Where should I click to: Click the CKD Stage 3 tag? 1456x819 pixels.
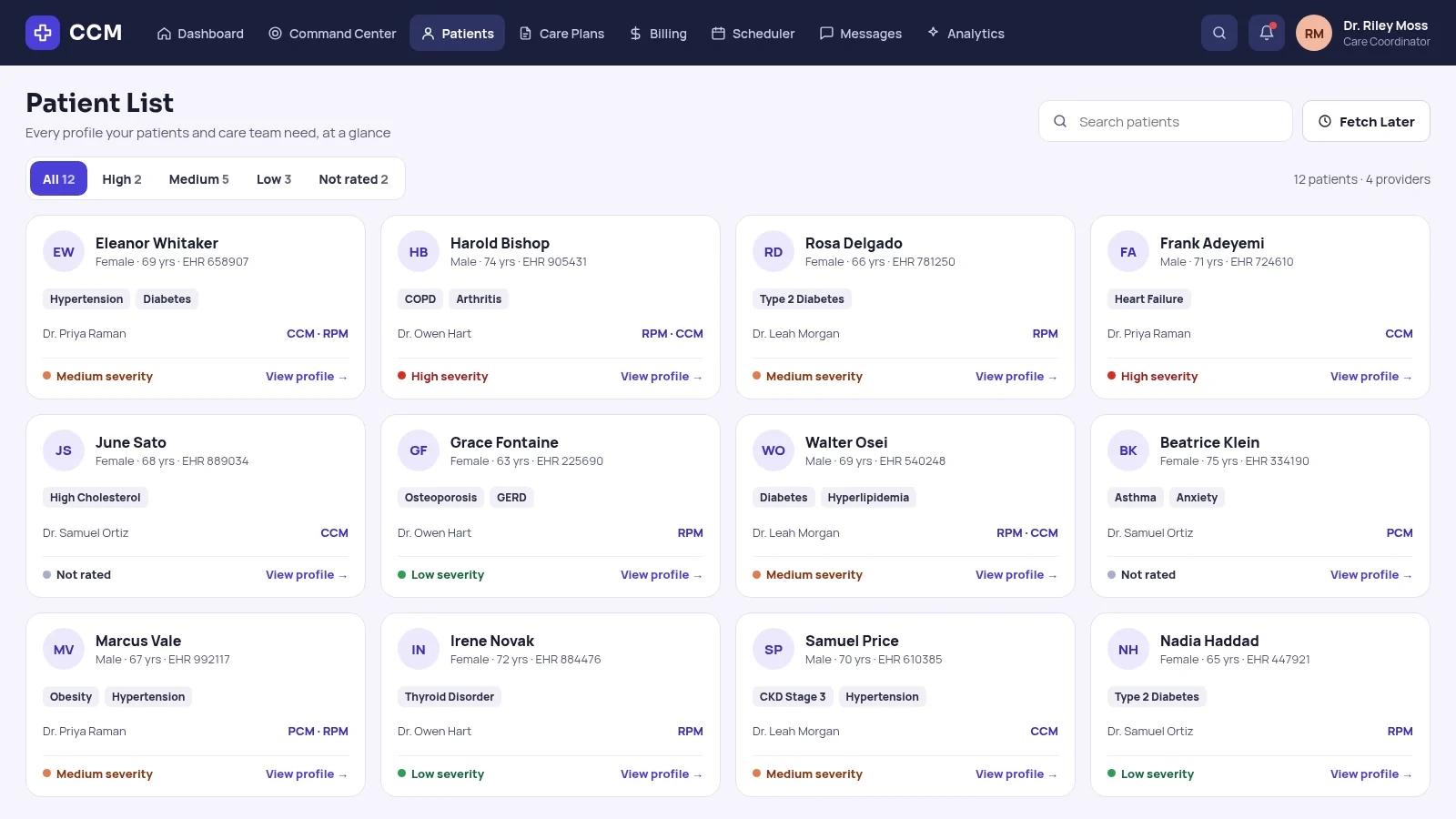click(x=793, y=696)
